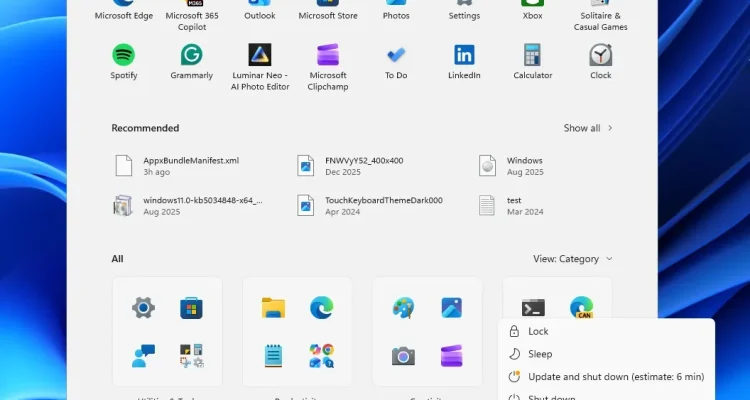This screenshot has width=750, height=400.
Task: Expand the small app cluster with the calculator and snipping icons
Action: [191, 356]
